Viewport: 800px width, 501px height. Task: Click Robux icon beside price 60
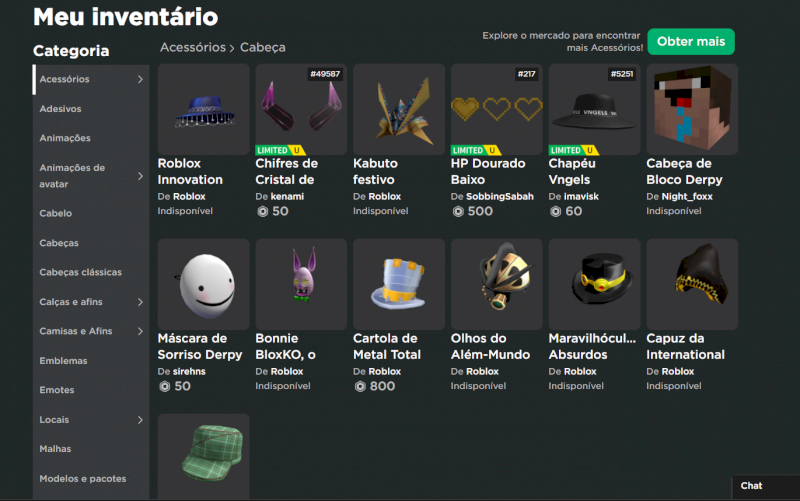click(555, 211)
